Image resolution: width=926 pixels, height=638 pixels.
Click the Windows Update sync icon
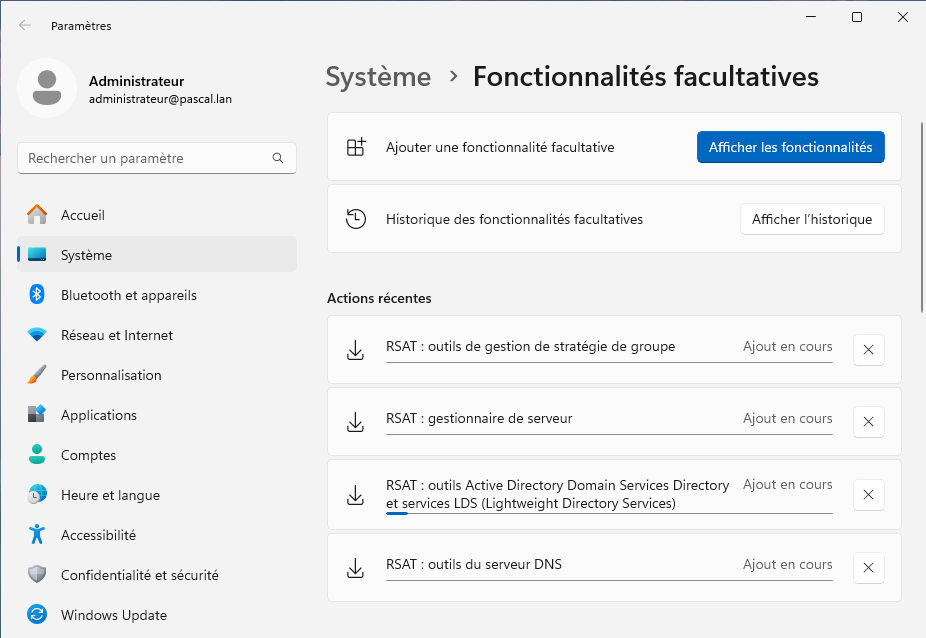[37, 614]
